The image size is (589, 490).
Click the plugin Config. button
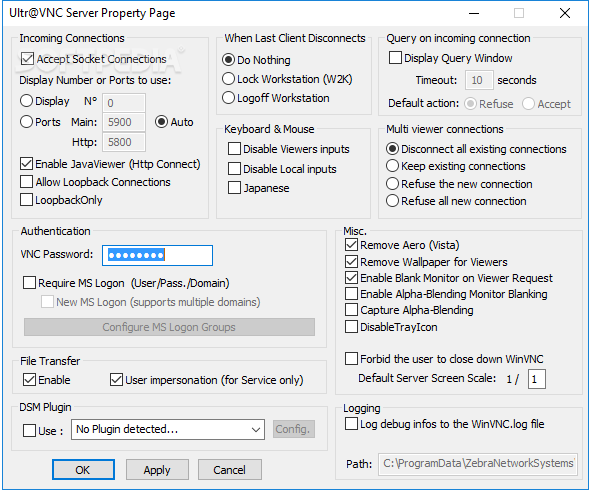coord(294,429)
